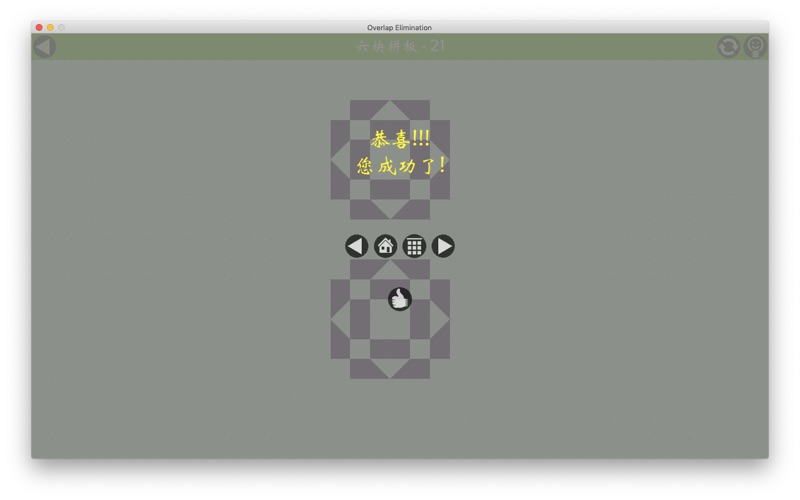Select the 六块拼板 - 21 level title
Viewport: 800px width, 500px height.
click(x=400, y=46)
